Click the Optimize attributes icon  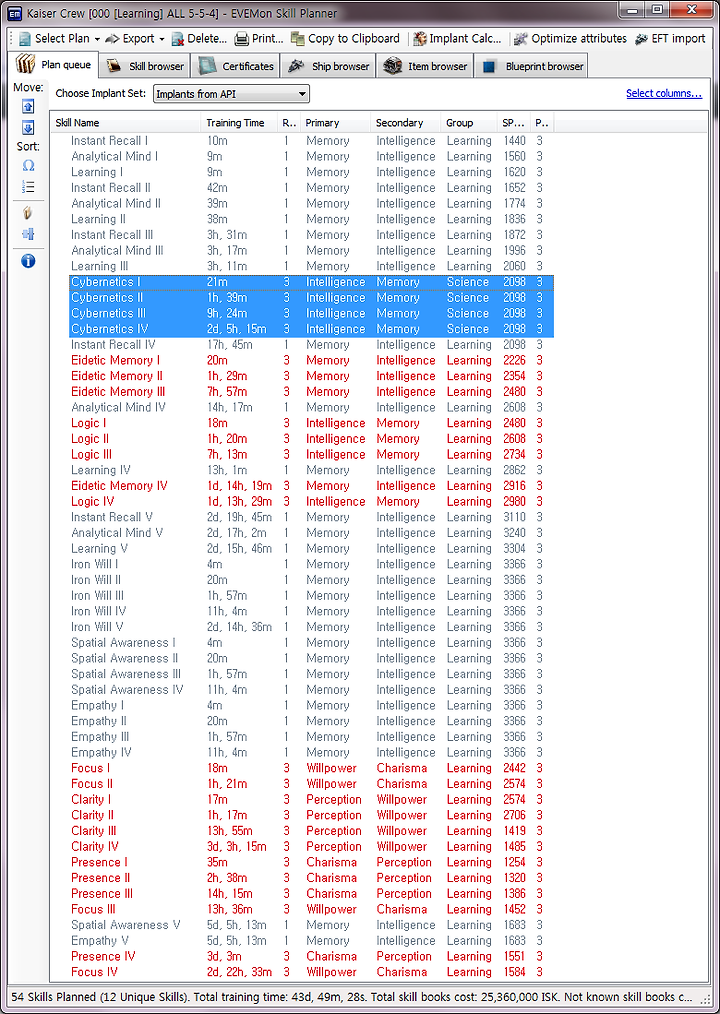click(521, 39)
